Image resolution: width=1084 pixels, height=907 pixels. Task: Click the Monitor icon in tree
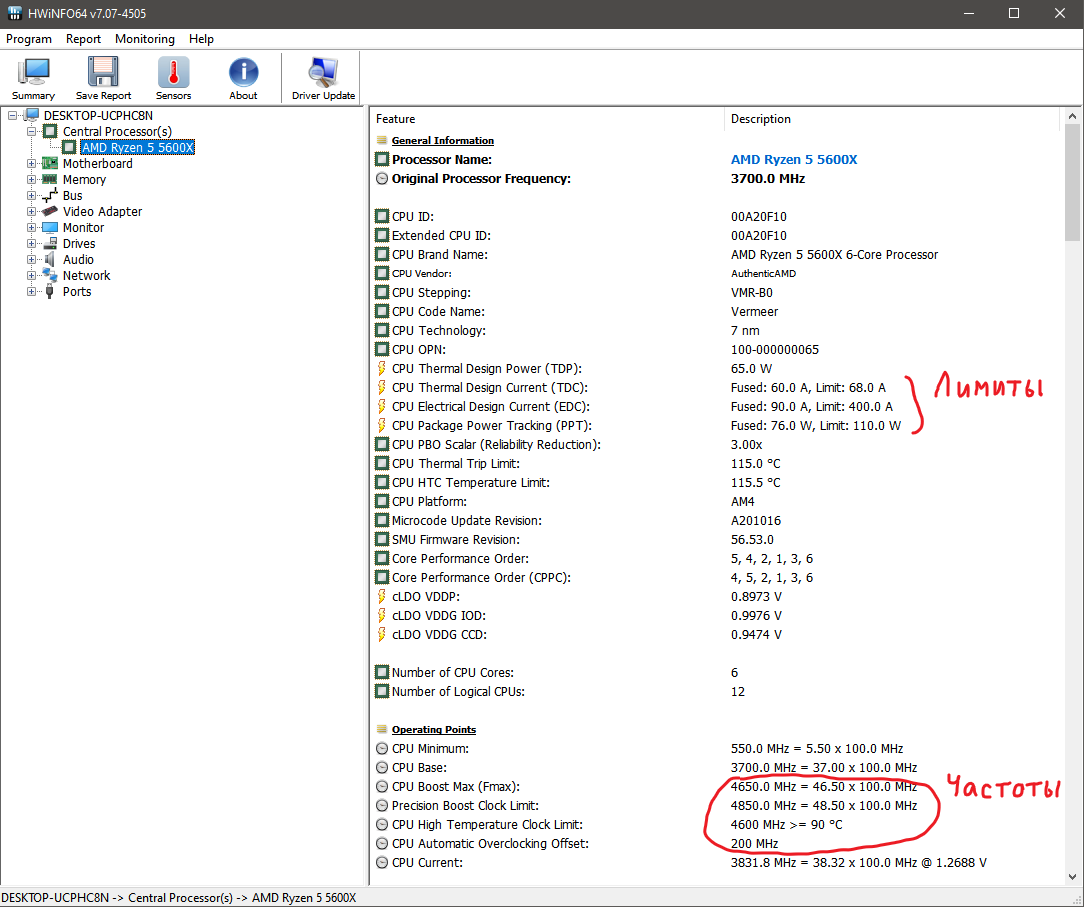(x=50, y=227)
